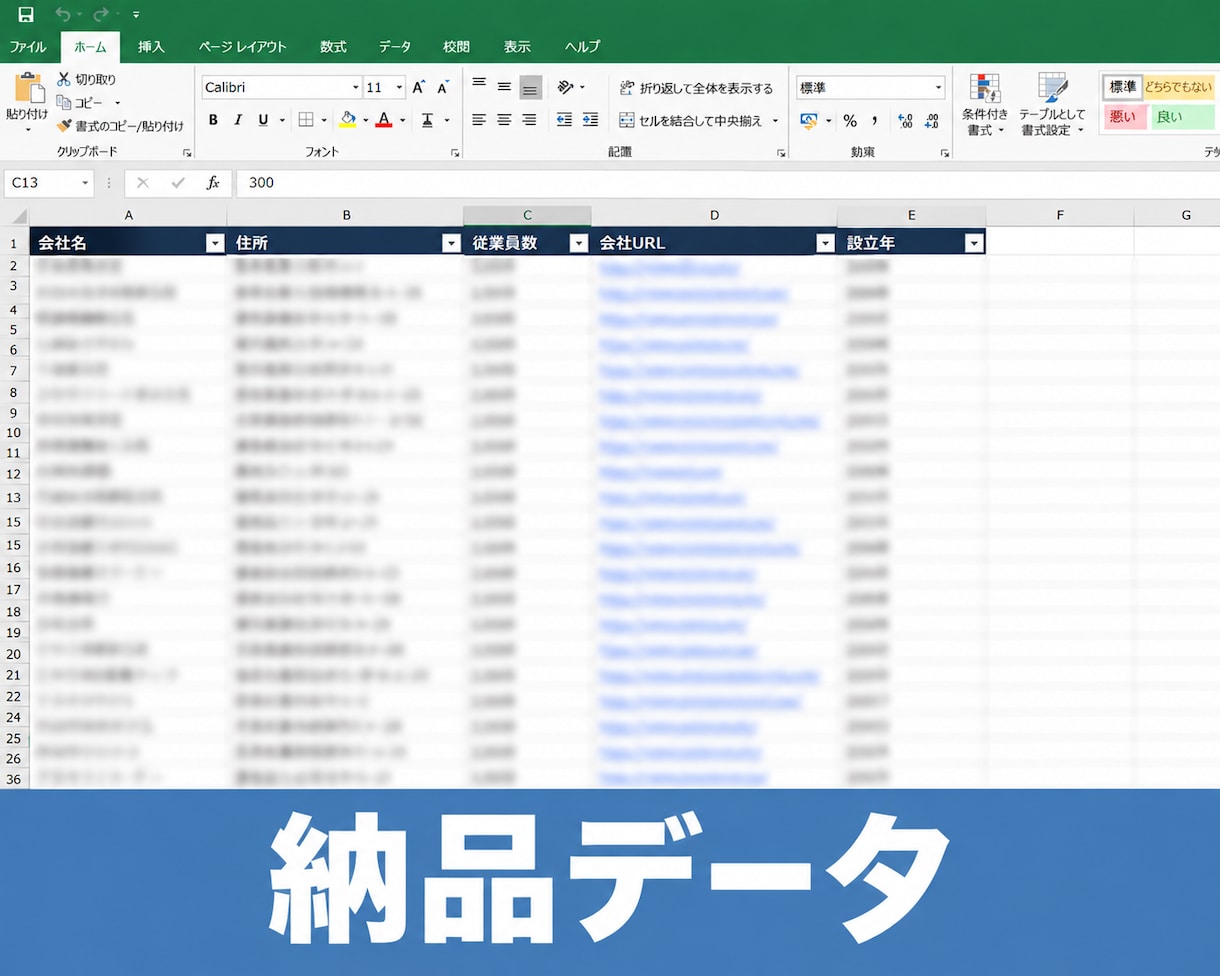Screen dimensions: 1220x976
Task: Click the borders icon
Action: pos(306,120)
